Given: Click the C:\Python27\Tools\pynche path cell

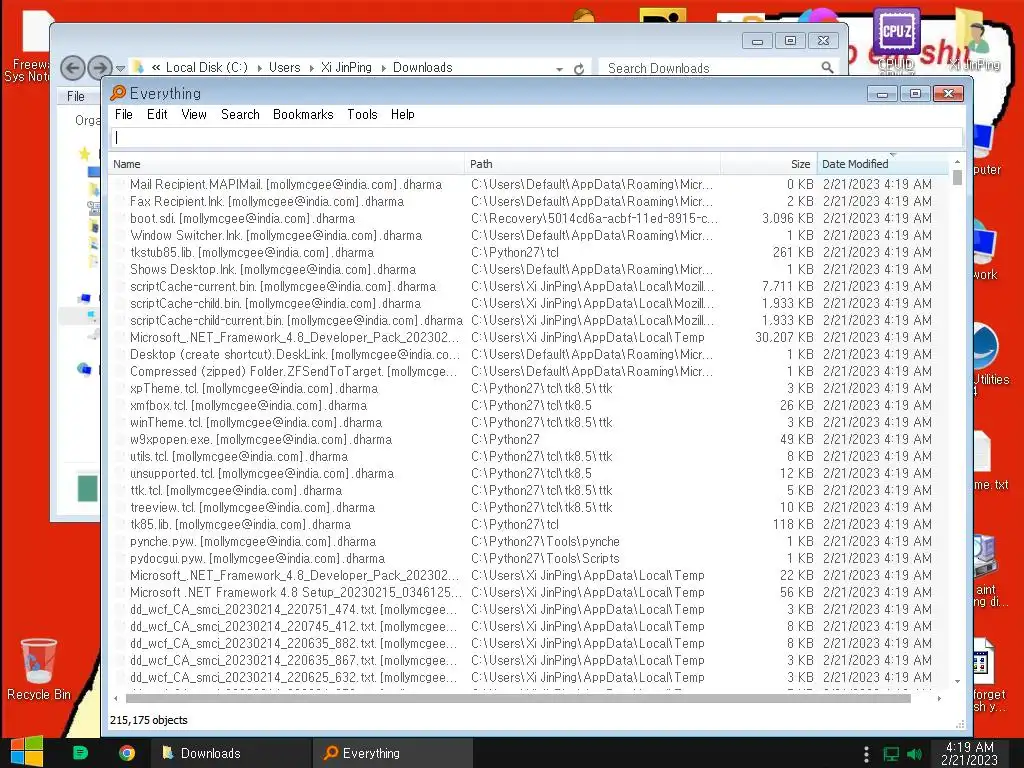Looking at the screenshot, I should click(545, 541).
